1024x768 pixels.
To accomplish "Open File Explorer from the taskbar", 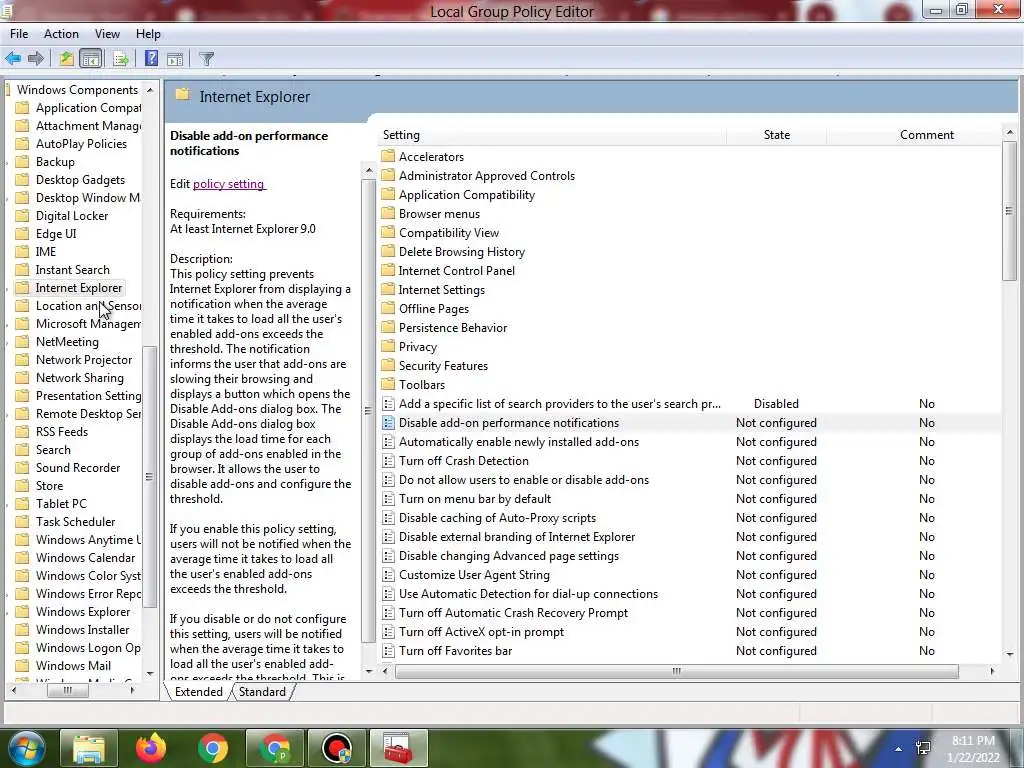I will click(x=88, y=748).
